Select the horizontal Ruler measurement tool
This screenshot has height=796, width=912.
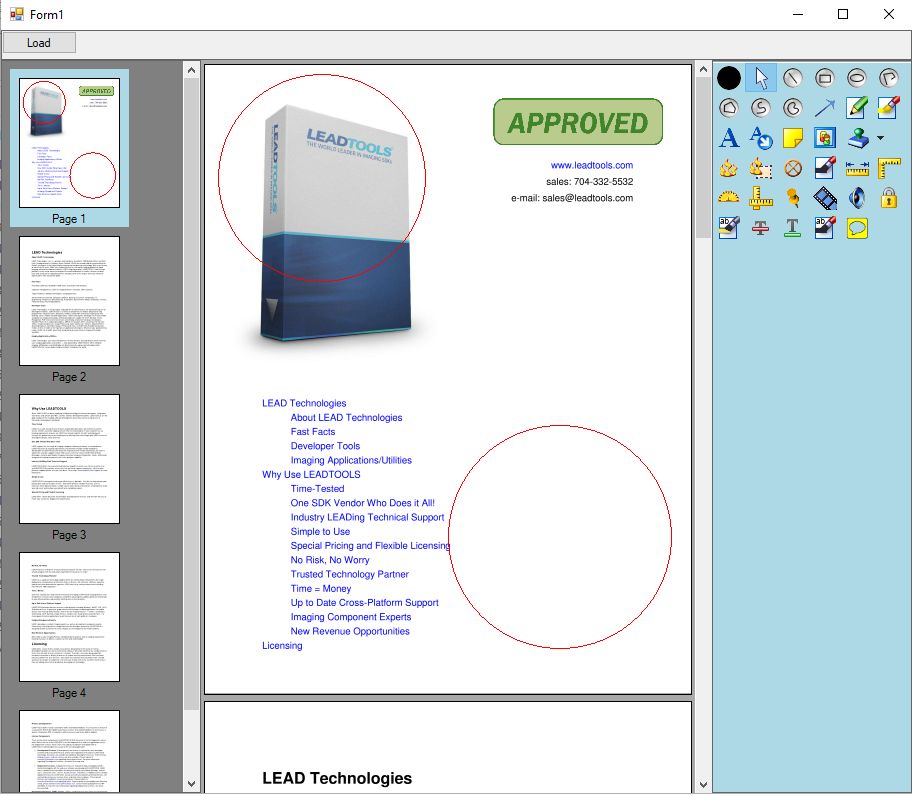[857, 169]
